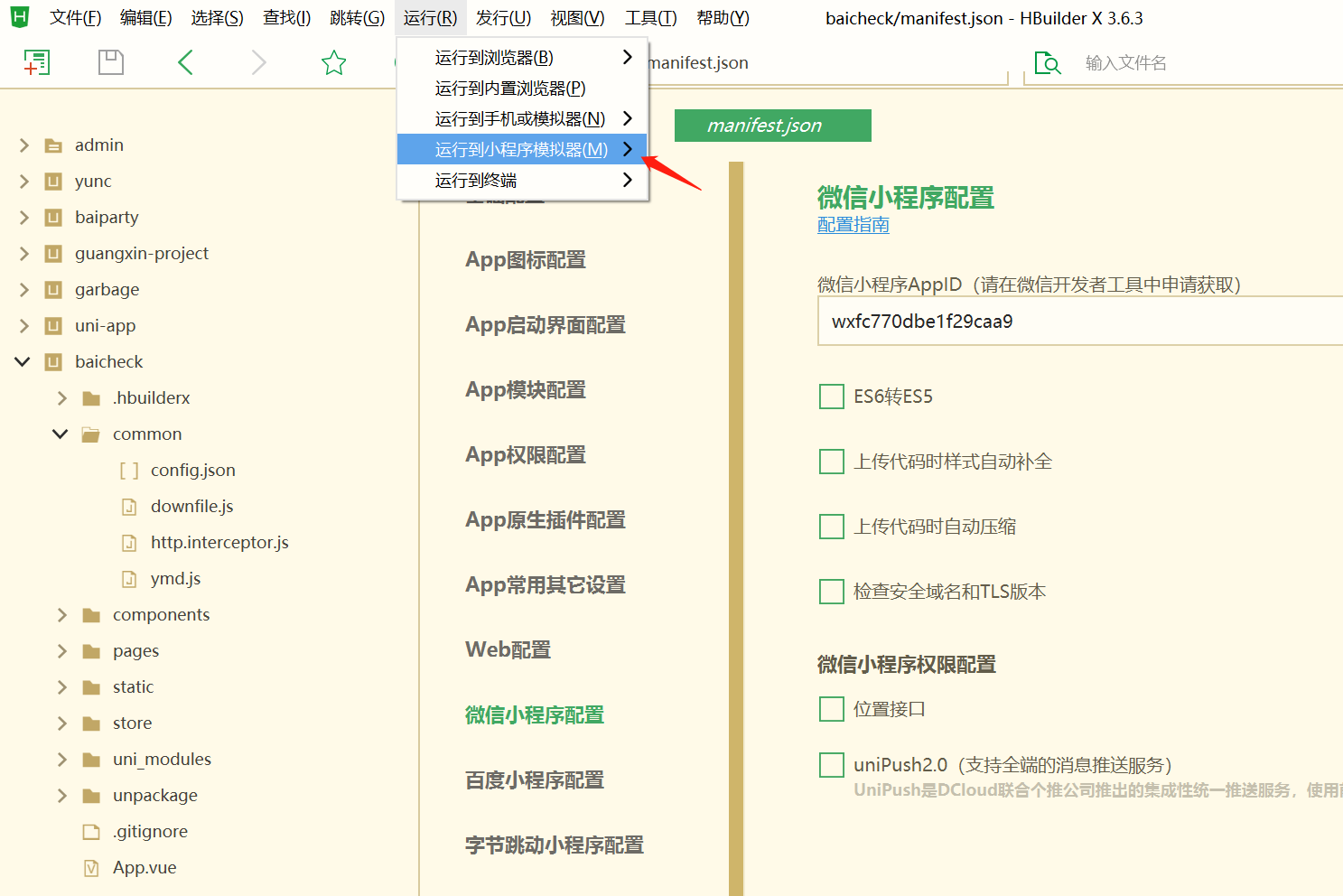This screenshot has height=896, width=1343.
Task: Expand the static folder
Action: tap(62, 687)
